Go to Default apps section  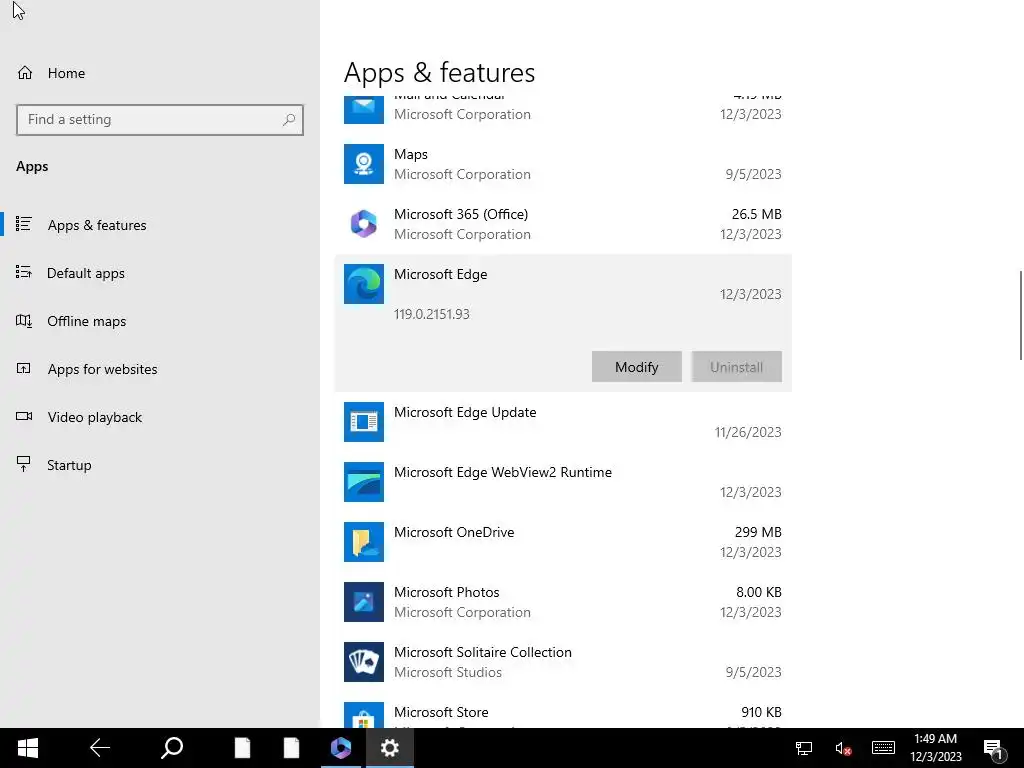86,273
